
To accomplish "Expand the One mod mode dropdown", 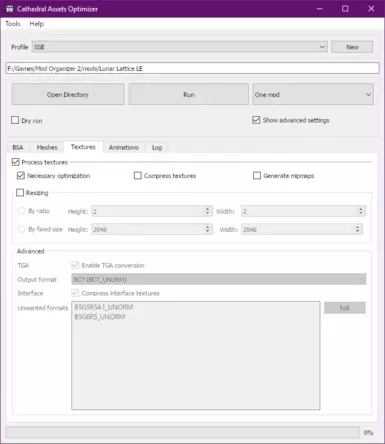I will point(313,94).
